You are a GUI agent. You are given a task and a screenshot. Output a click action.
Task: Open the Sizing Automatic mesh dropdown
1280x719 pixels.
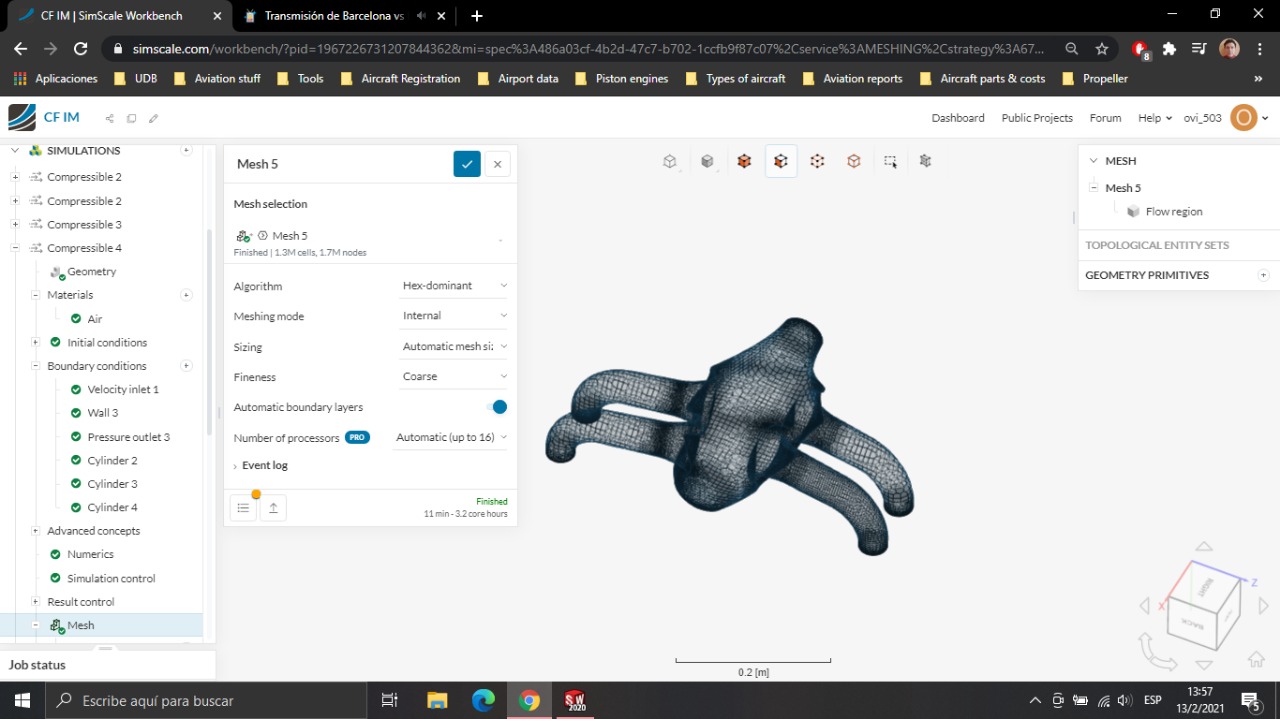click(x=454, y=347)
